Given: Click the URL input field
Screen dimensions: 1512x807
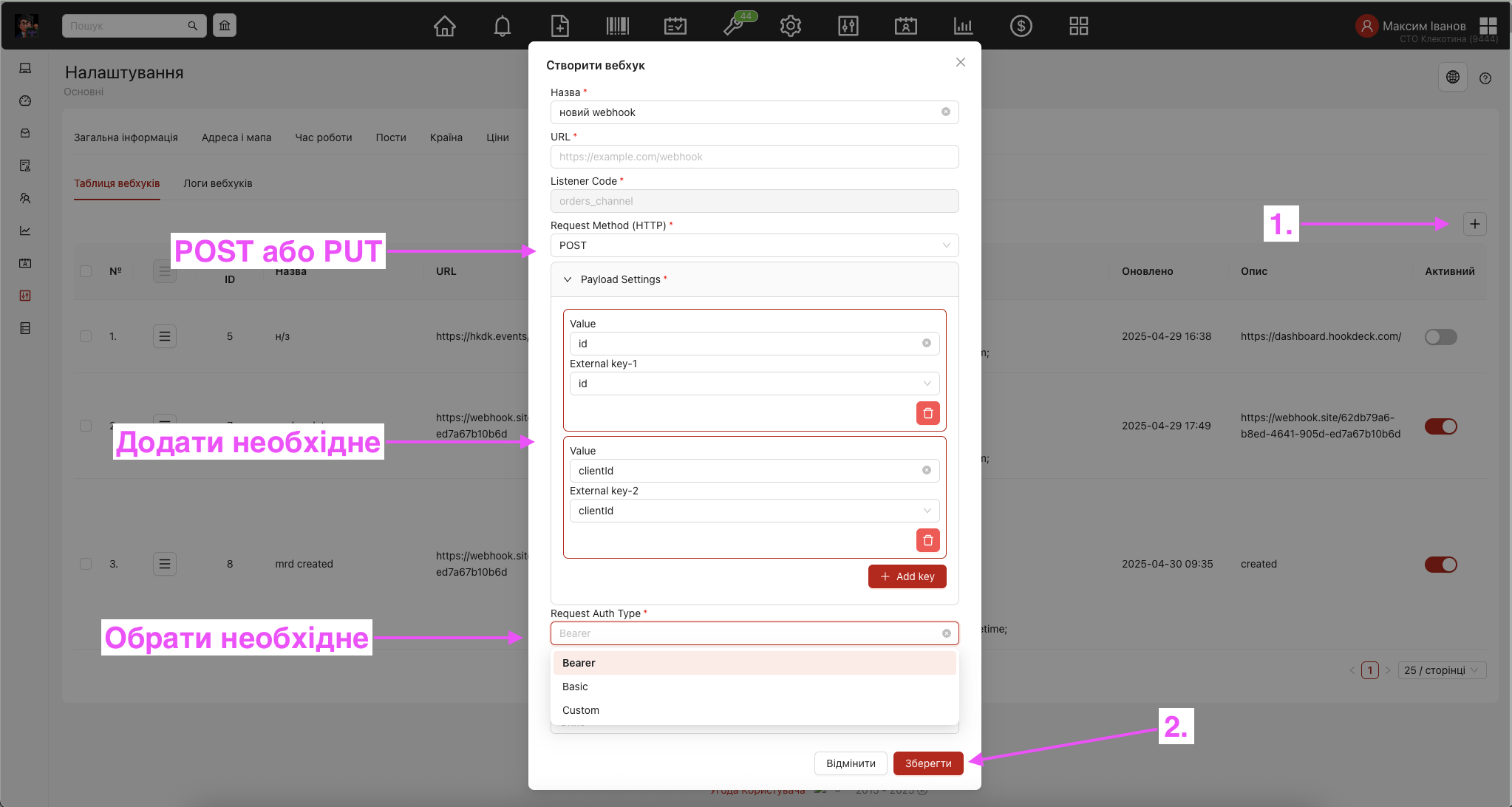Looking at the screenshot, I should pyautogui.click(x=754, y=157).
